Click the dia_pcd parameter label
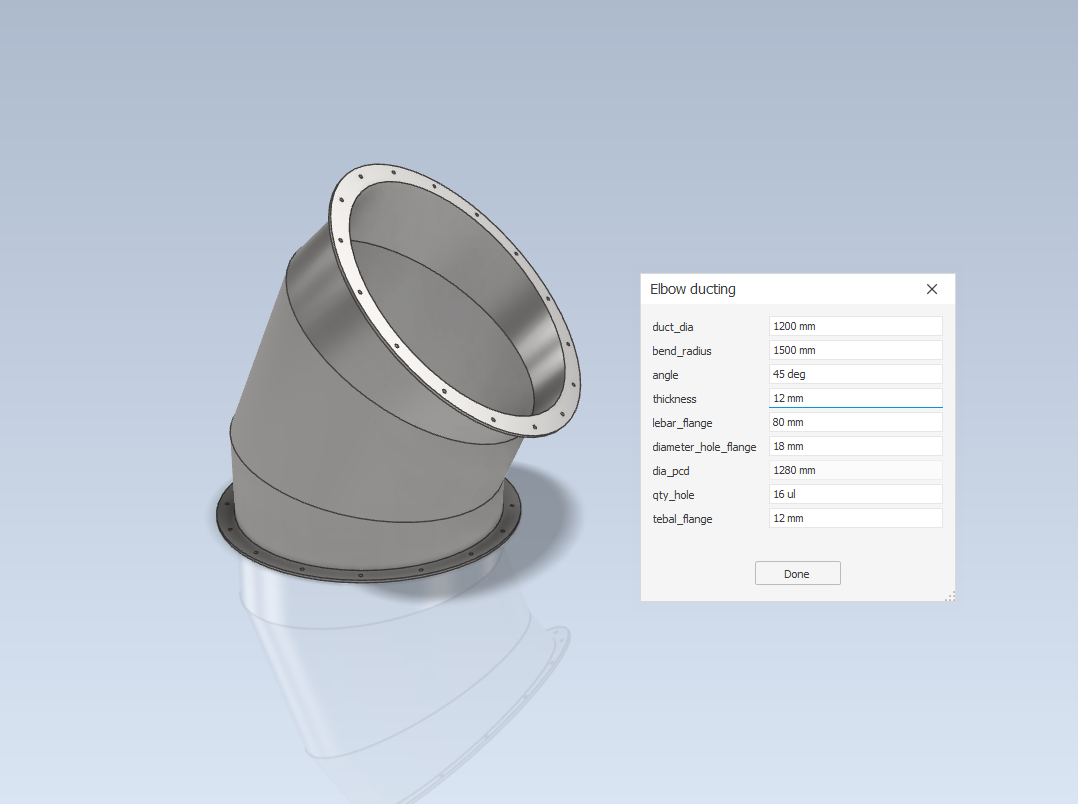The height and width of the screenshot is (804, 1078). click(x=670, y=472)
